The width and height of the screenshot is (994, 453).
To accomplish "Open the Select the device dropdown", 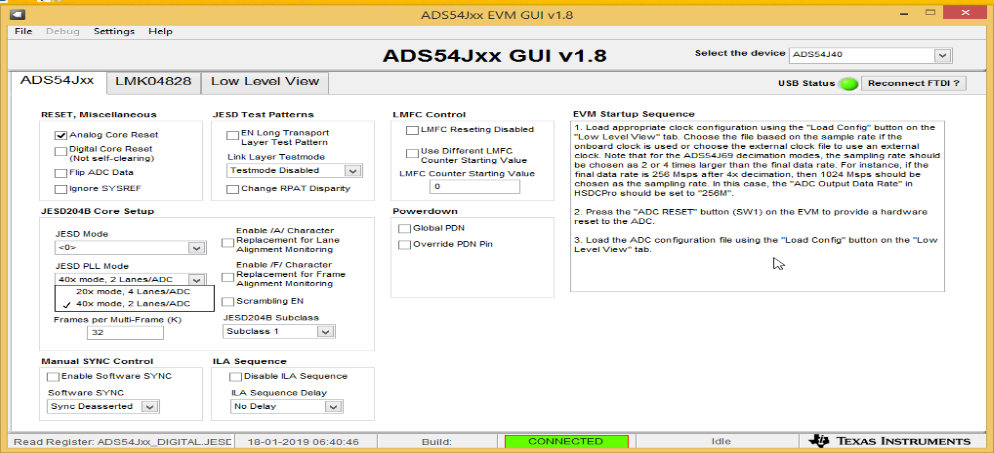I will pos(870,55).
